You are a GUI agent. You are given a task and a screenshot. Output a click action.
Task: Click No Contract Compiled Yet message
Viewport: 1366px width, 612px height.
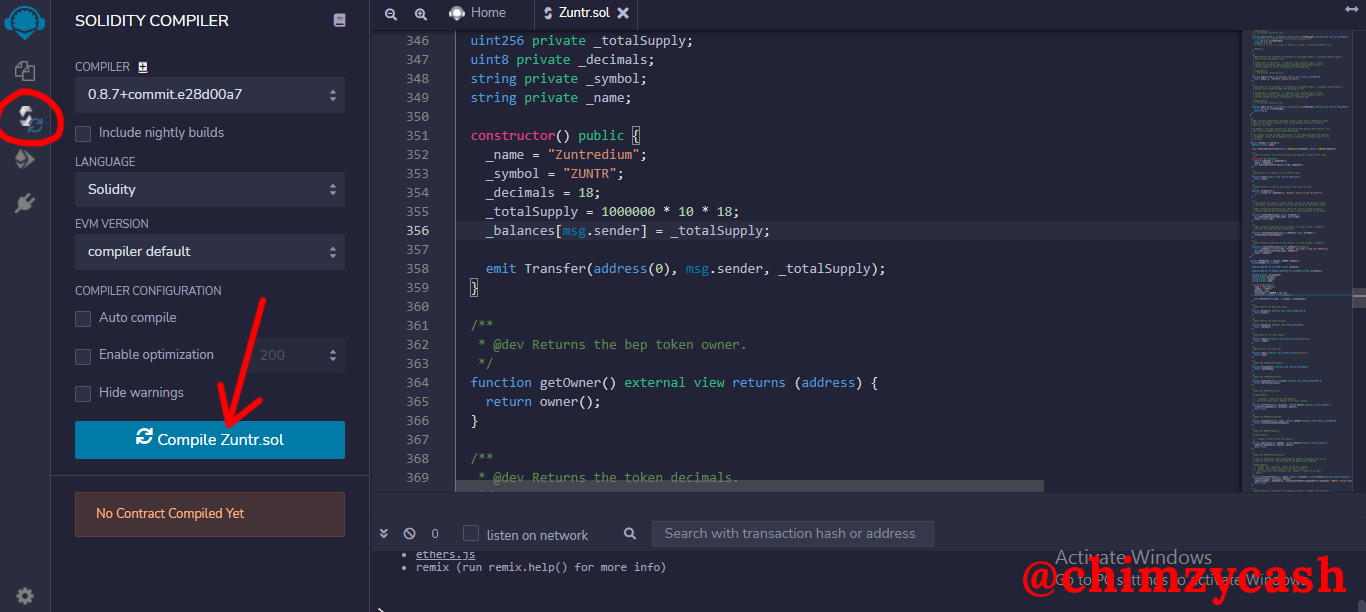(x=210, y=514)
